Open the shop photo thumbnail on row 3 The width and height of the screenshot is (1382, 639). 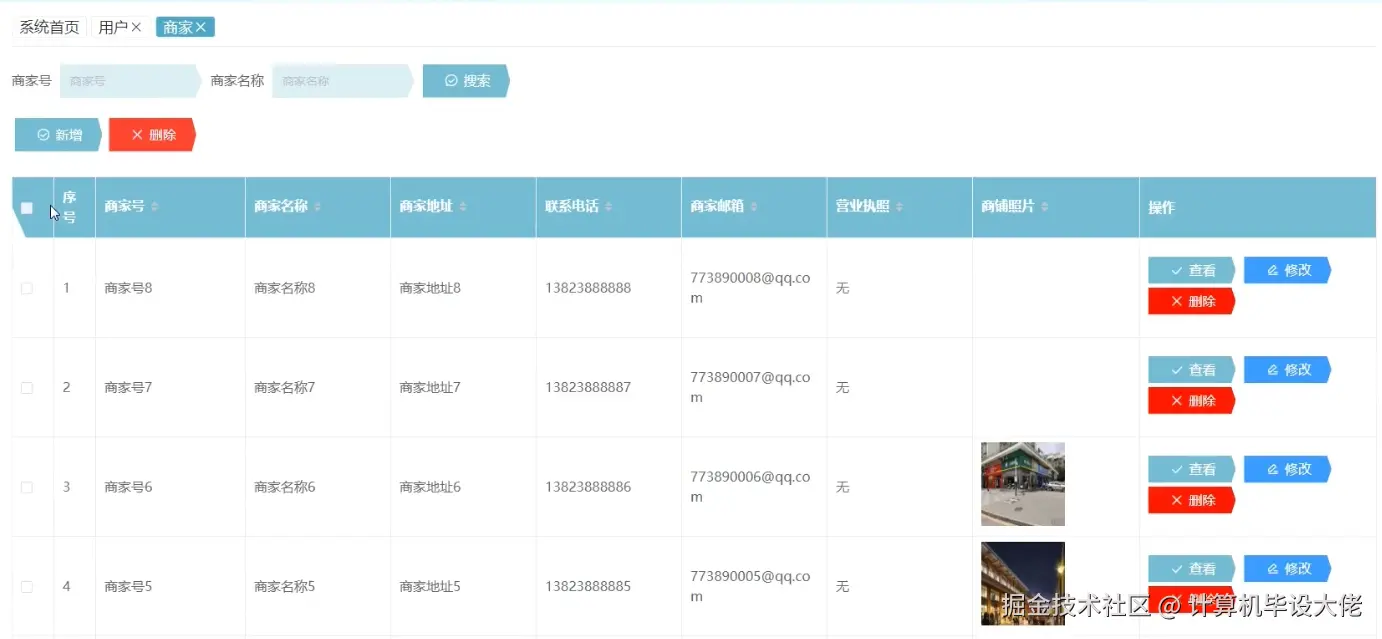[x=1022, y=483]
